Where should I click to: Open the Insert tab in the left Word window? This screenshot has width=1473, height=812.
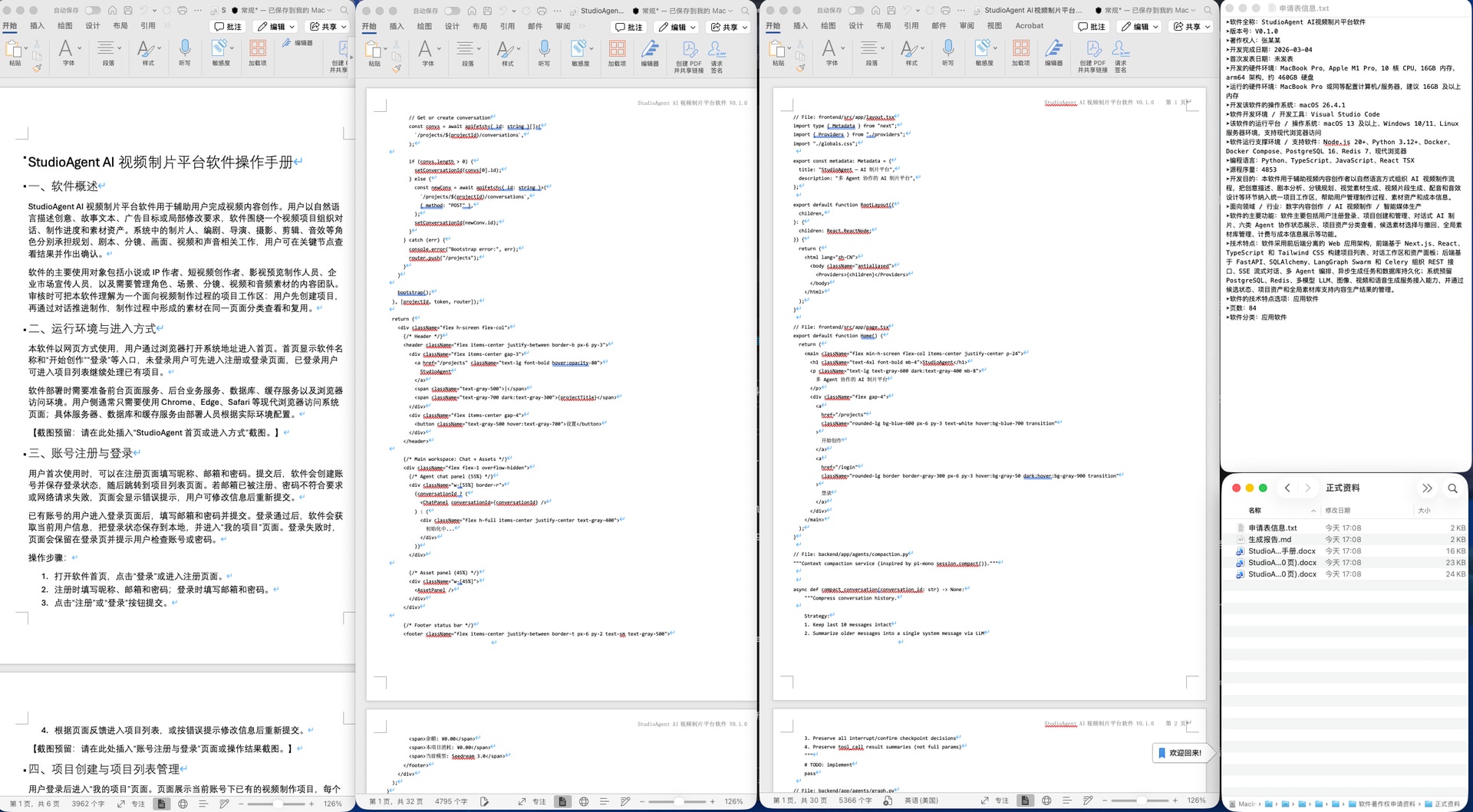[x=37, y=26]
